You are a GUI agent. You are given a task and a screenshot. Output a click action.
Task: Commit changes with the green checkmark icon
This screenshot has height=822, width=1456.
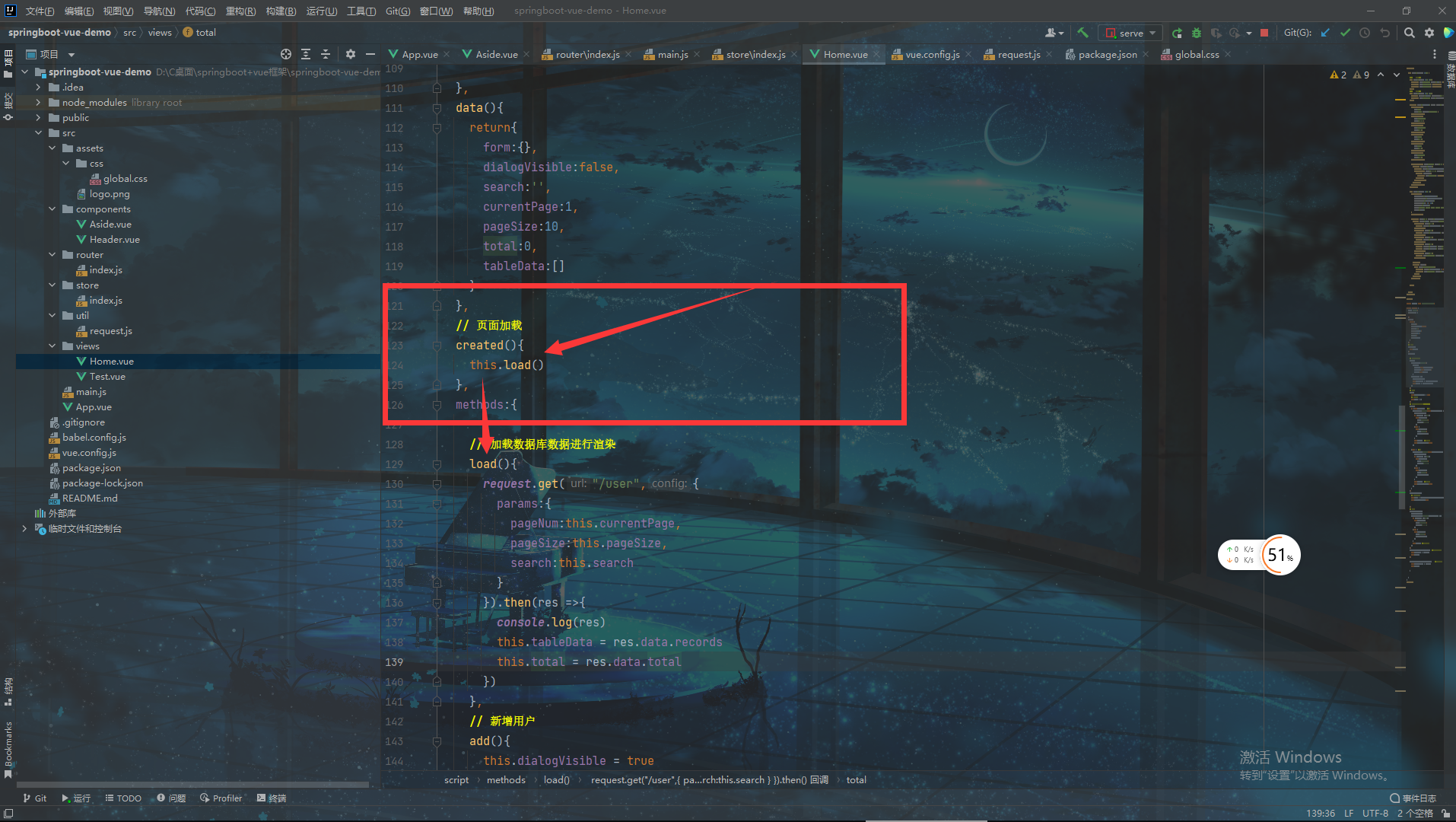pyautogui.click(x=1345, y=33)
